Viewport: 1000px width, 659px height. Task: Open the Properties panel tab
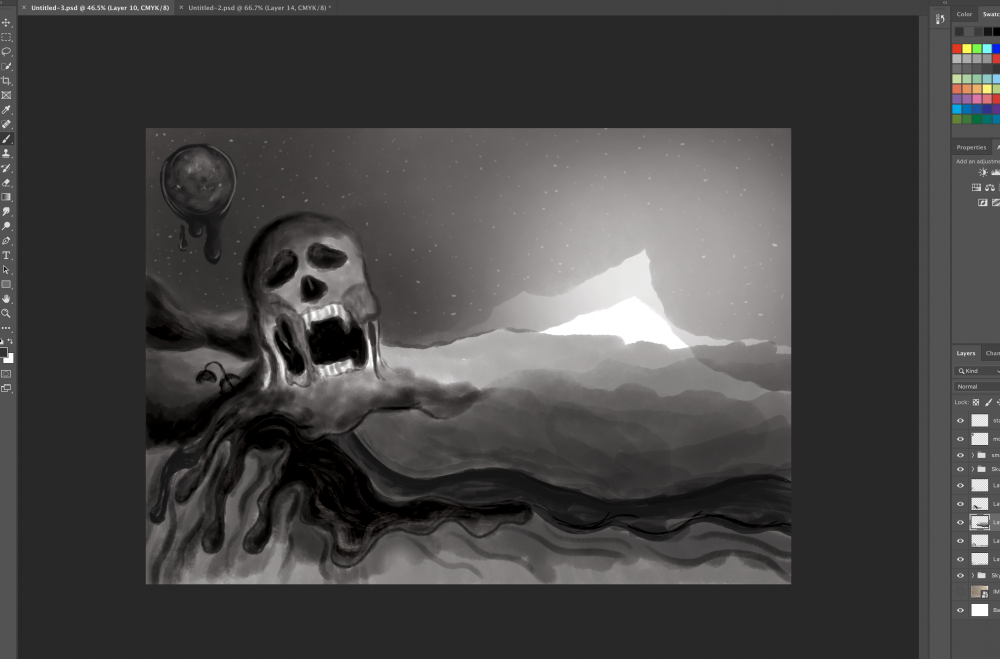pos(971,147)
